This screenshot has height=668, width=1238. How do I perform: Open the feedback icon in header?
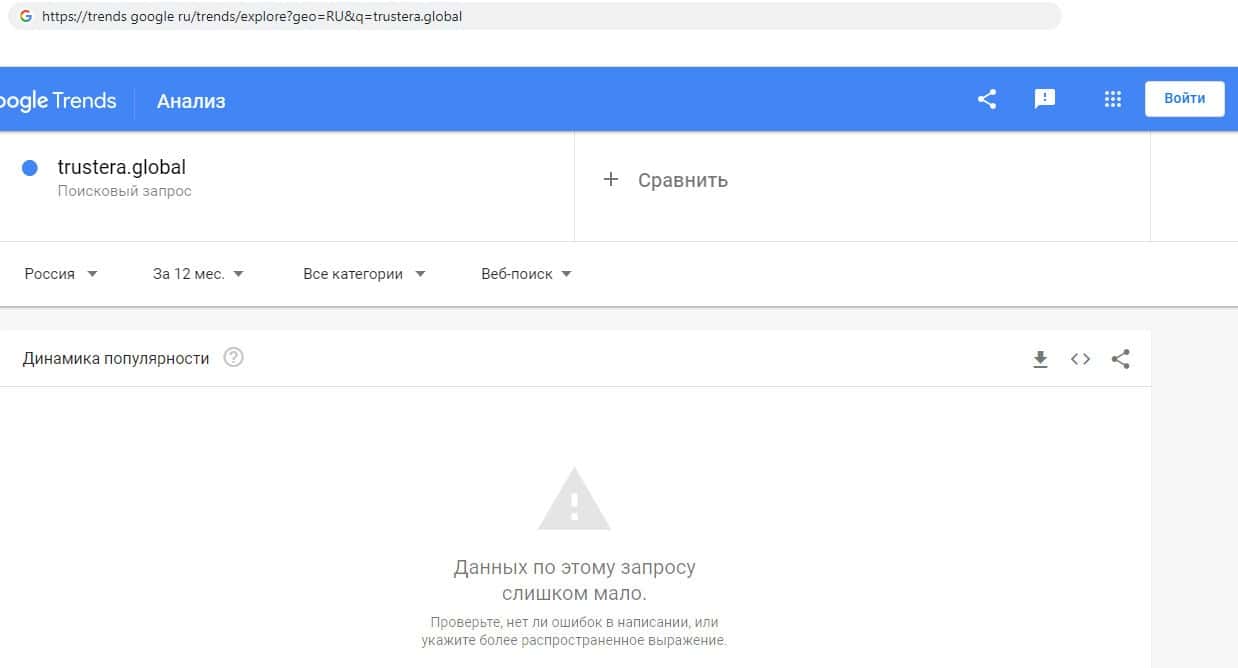tap(1045, 99)
